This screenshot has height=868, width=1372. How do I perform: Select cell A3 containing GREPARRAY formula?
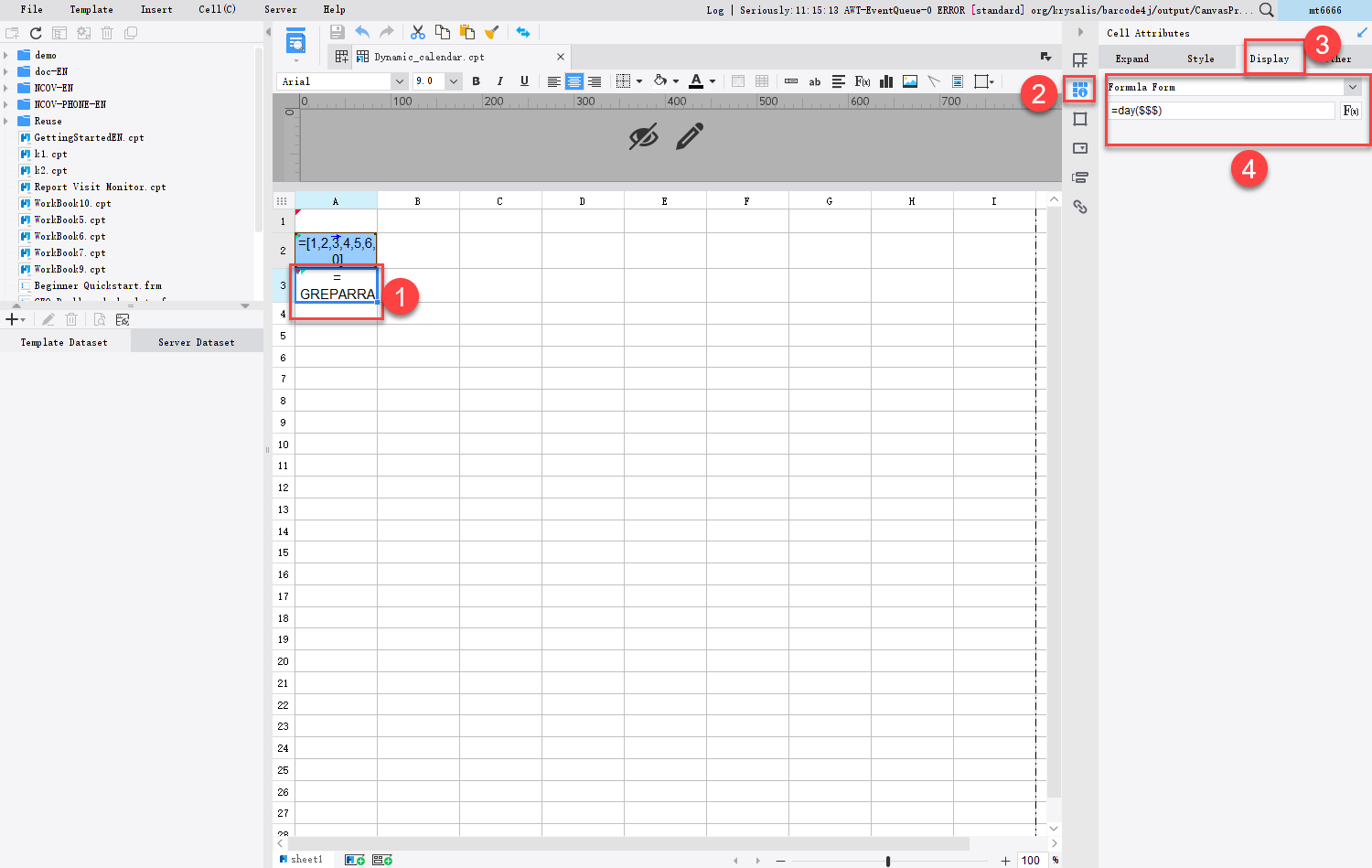[336, 284]
